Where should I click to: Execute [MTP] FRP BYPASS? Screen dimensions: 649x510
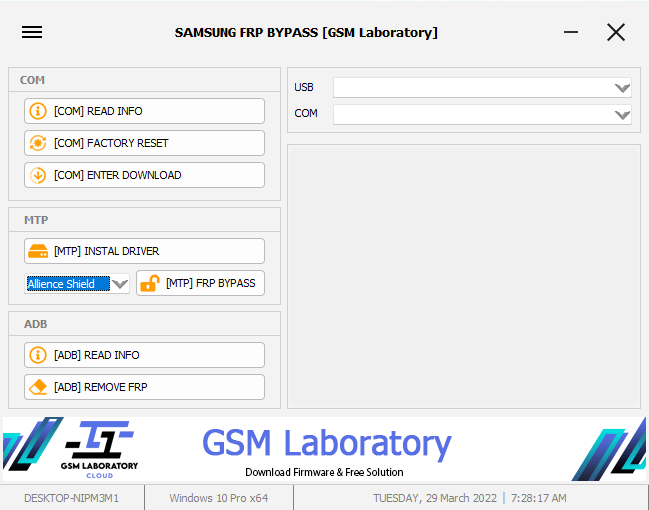pos(200,283)
